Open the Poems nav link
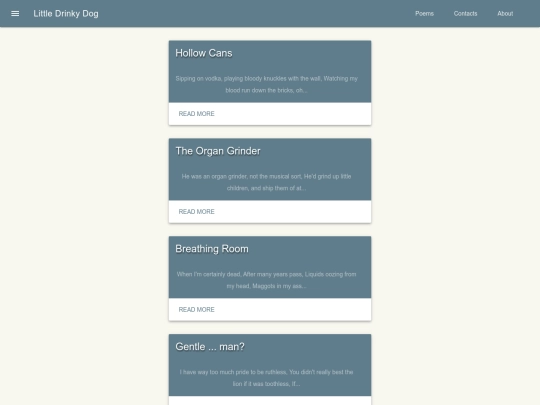The height and width of the screenshot is (405, 540). (424, 13)
